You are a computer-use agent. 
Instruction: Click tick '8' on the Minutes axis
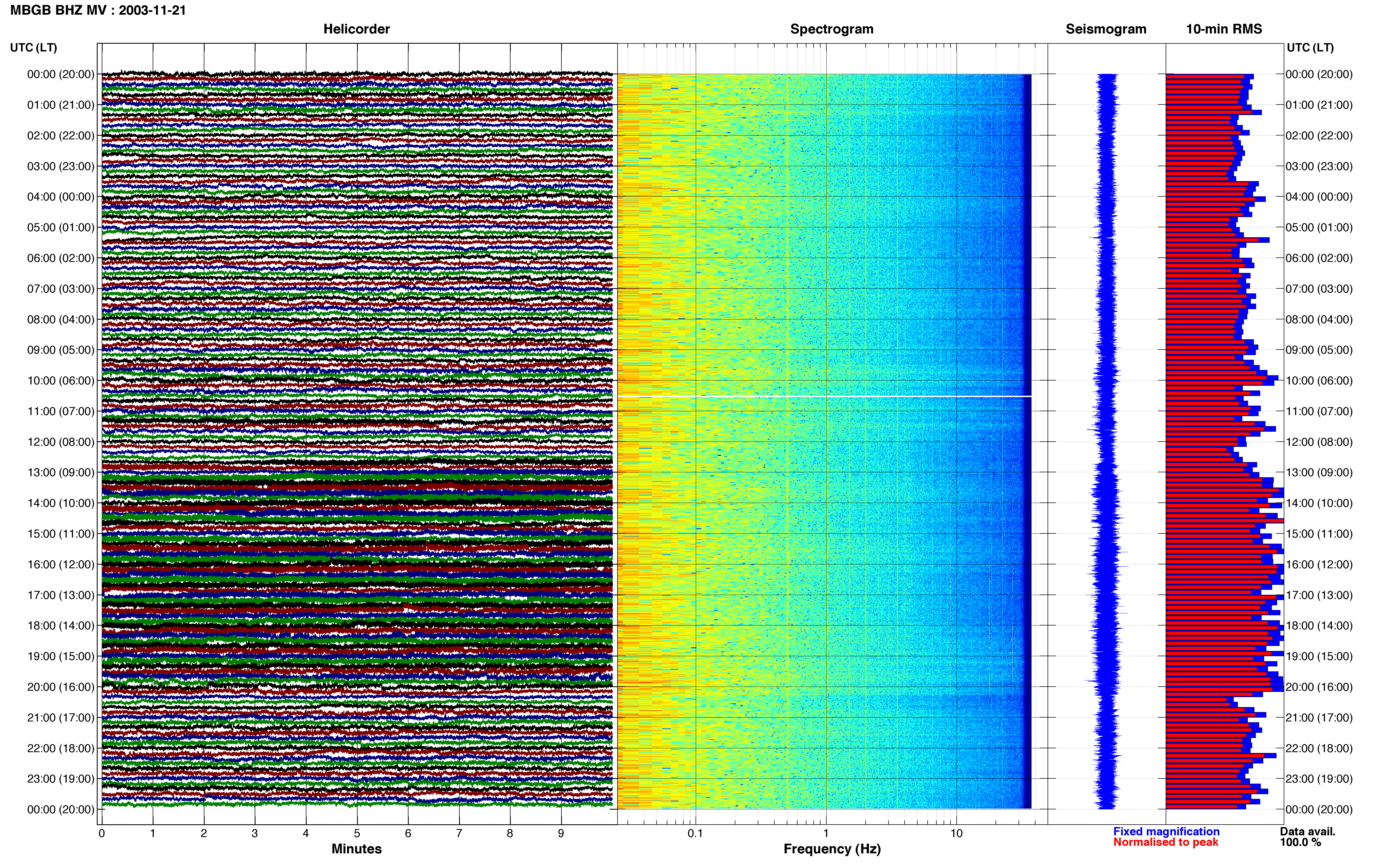click(510, 833)
